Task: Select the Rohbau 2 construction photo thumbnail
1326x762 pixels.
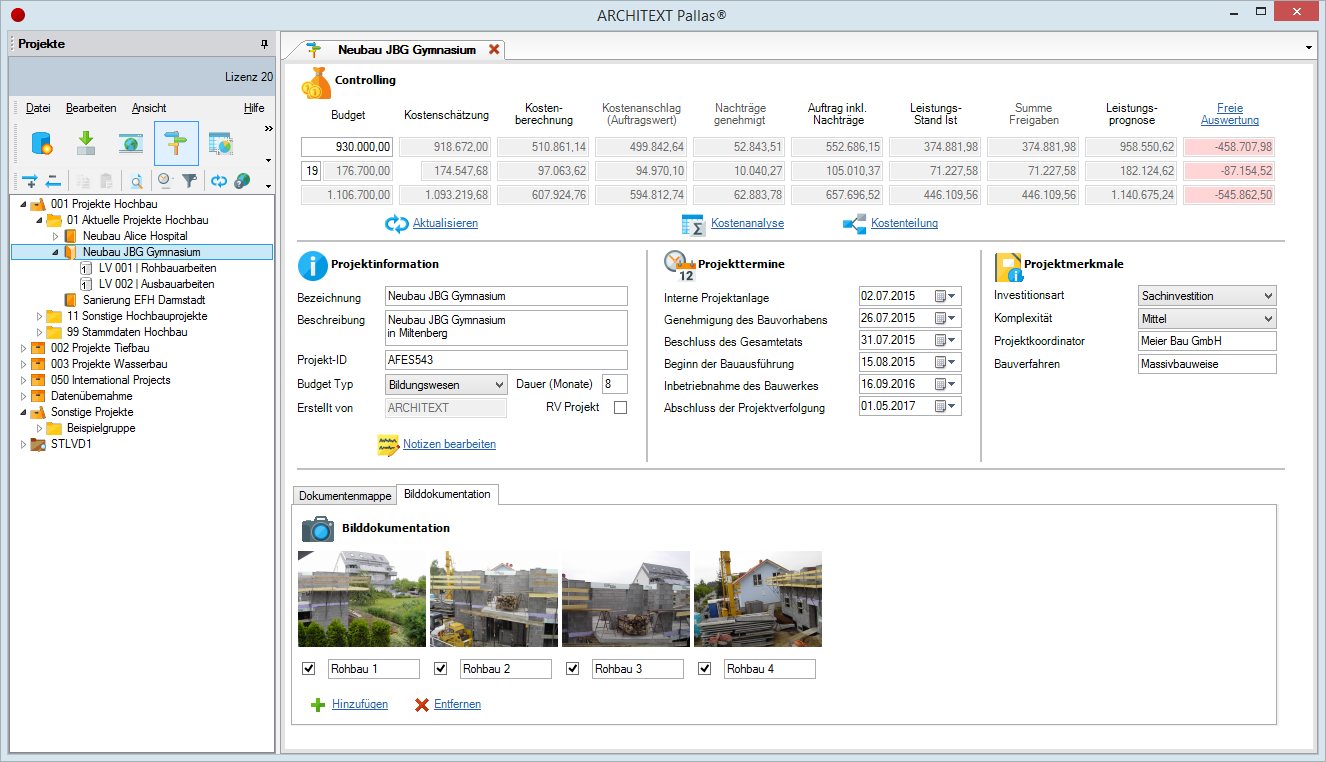Action: 494,599
